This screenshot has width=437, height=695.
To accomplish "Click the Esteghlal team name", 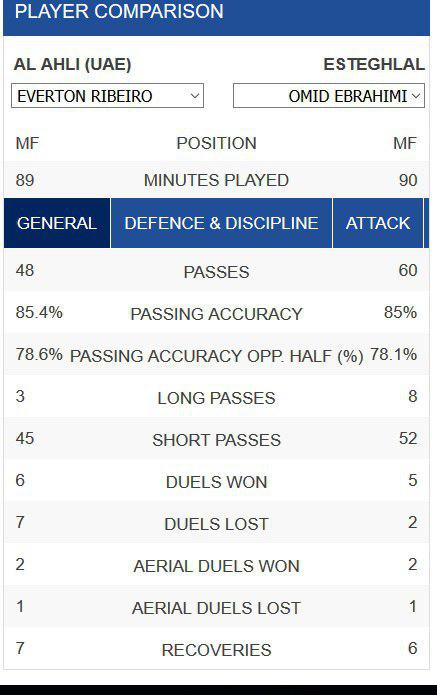I will click(374, 64).
